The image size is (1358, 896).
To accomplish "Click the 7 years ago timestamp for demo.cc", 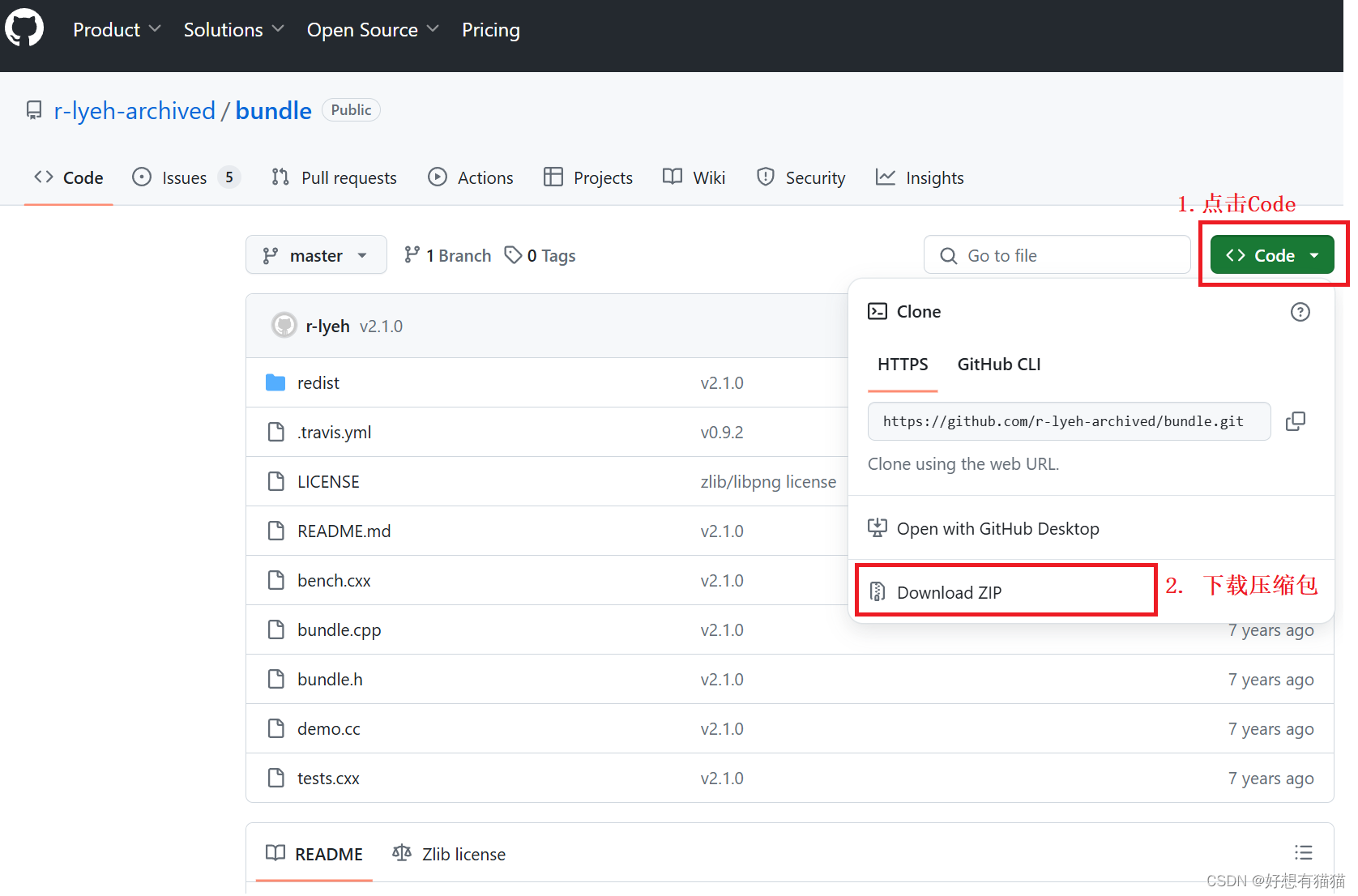I will click(1270, 728).
